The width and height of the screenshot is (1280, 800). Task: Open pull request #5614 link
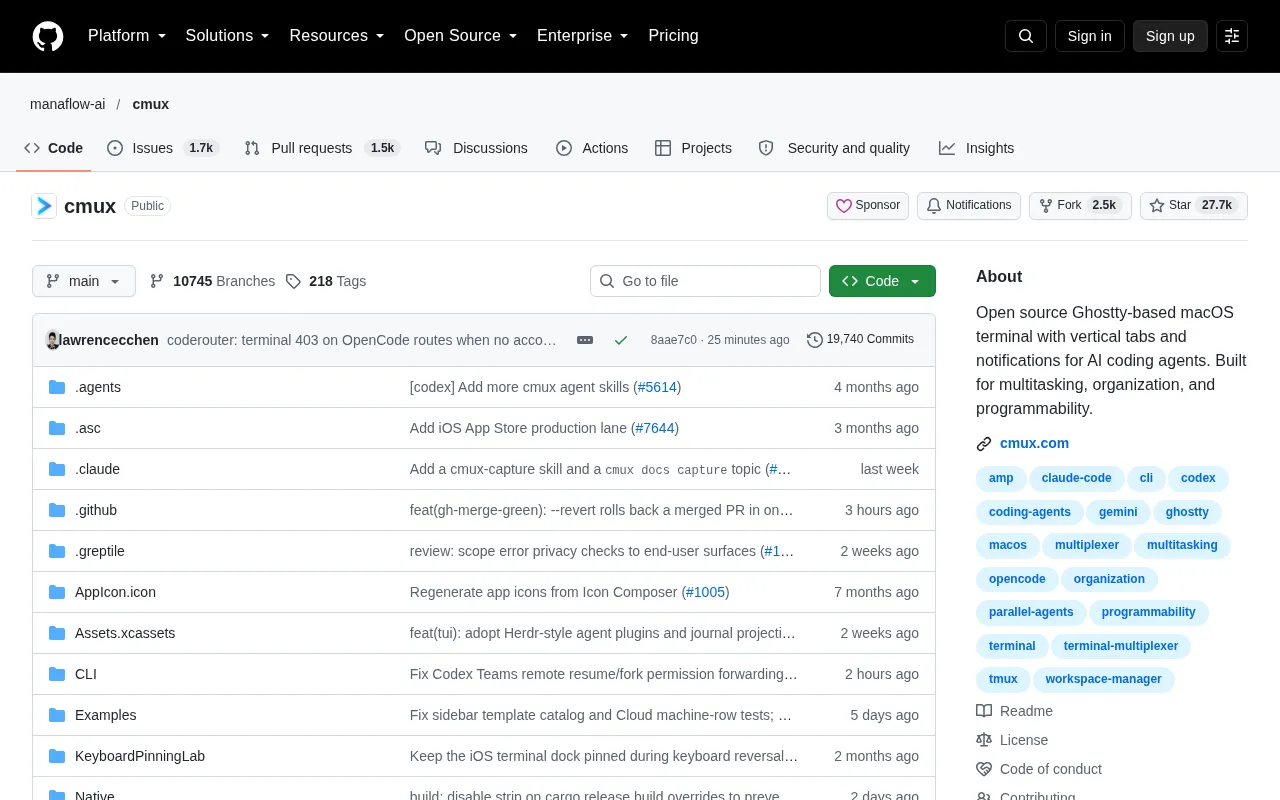656,387
